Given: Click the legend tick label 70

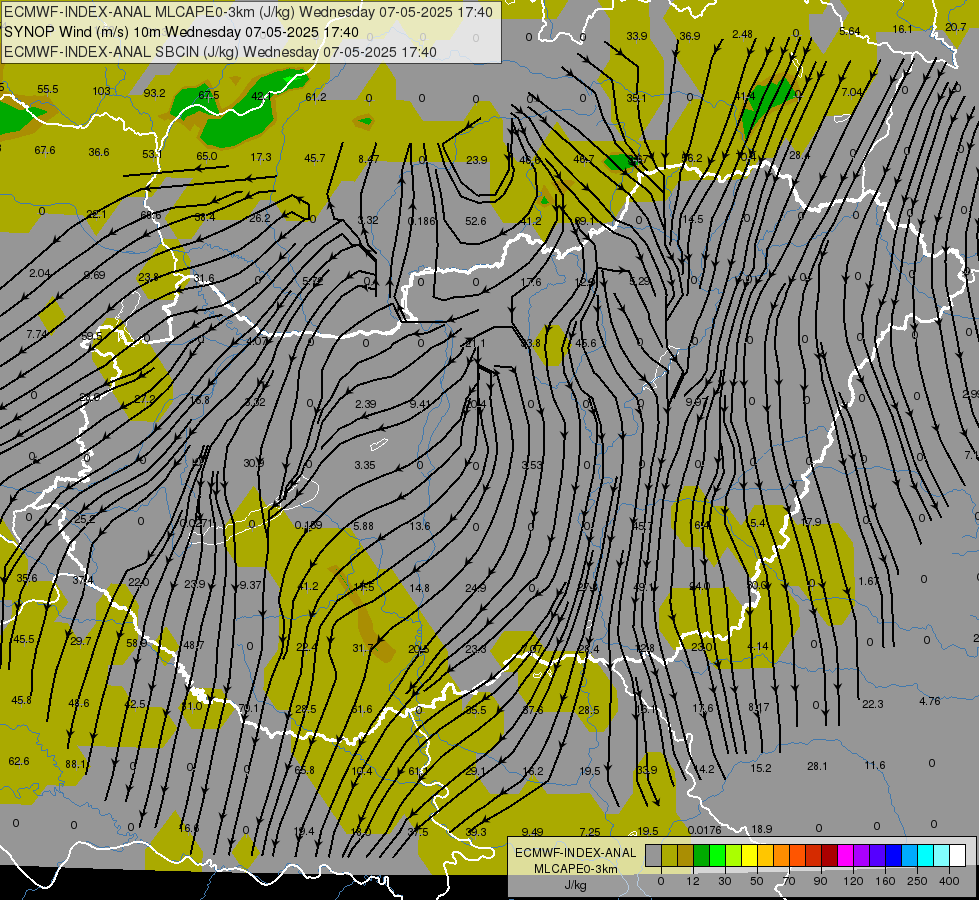Looking at the screenshot, I should click(789, 881).
